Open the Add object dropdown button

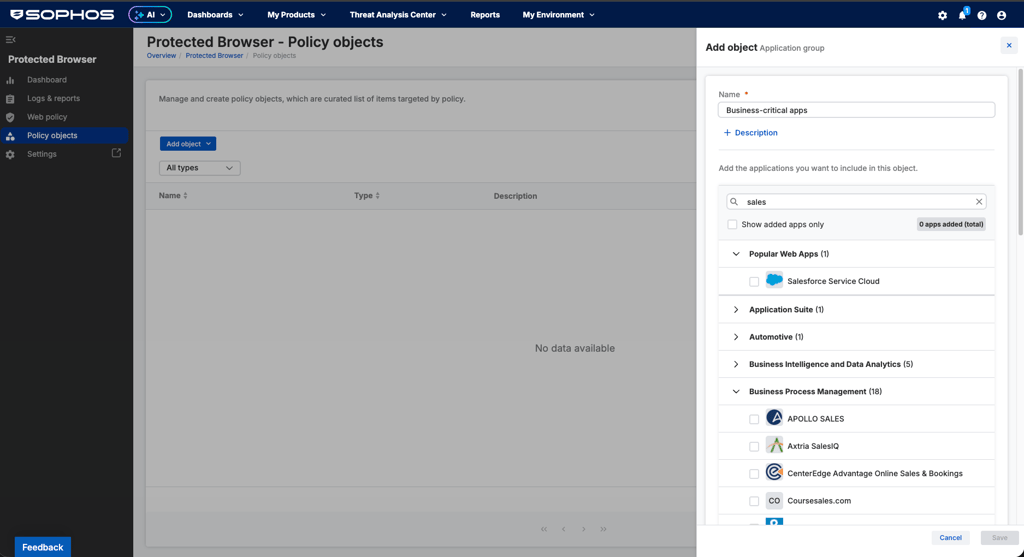coord(188,144)
